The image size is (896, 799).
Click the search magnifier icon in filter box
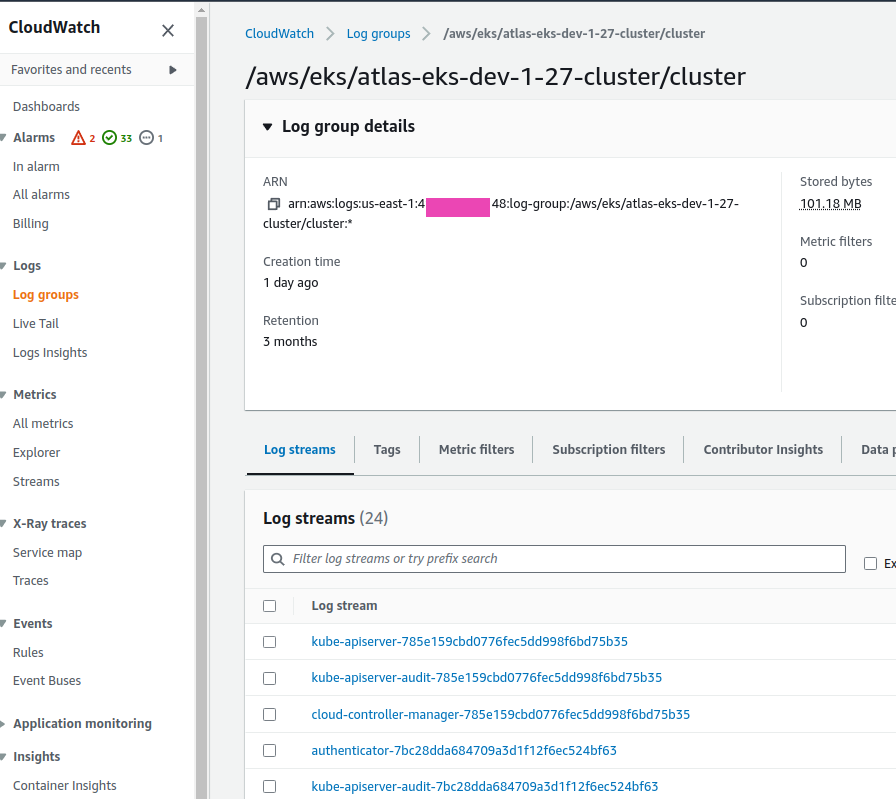(x=278, y=559)
